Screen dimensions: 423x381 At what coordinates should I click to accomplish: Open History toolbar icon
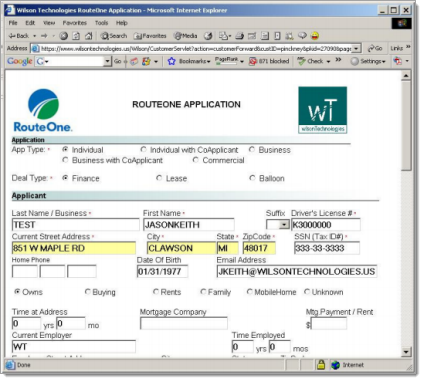[208, 36]
